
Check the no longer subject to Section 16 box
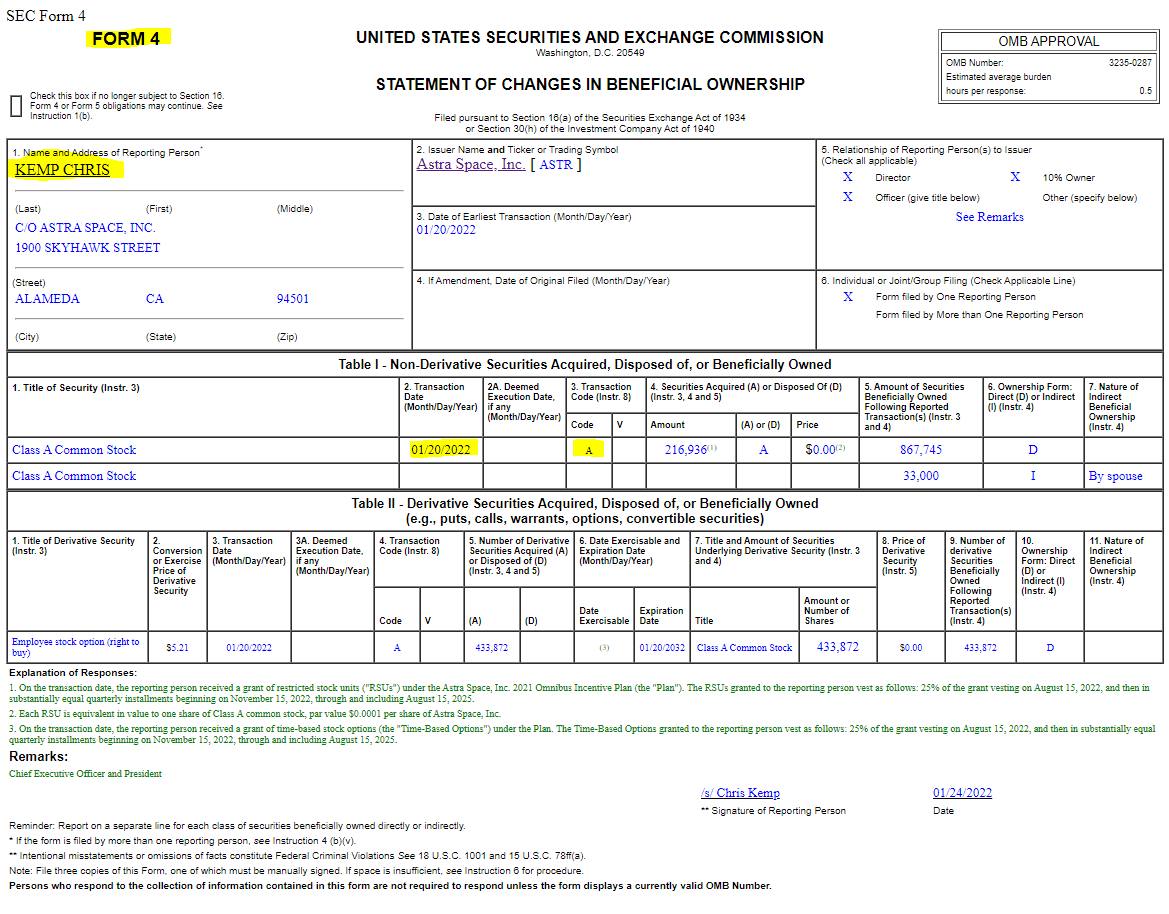pyautogui.click(x=16, y=106)
